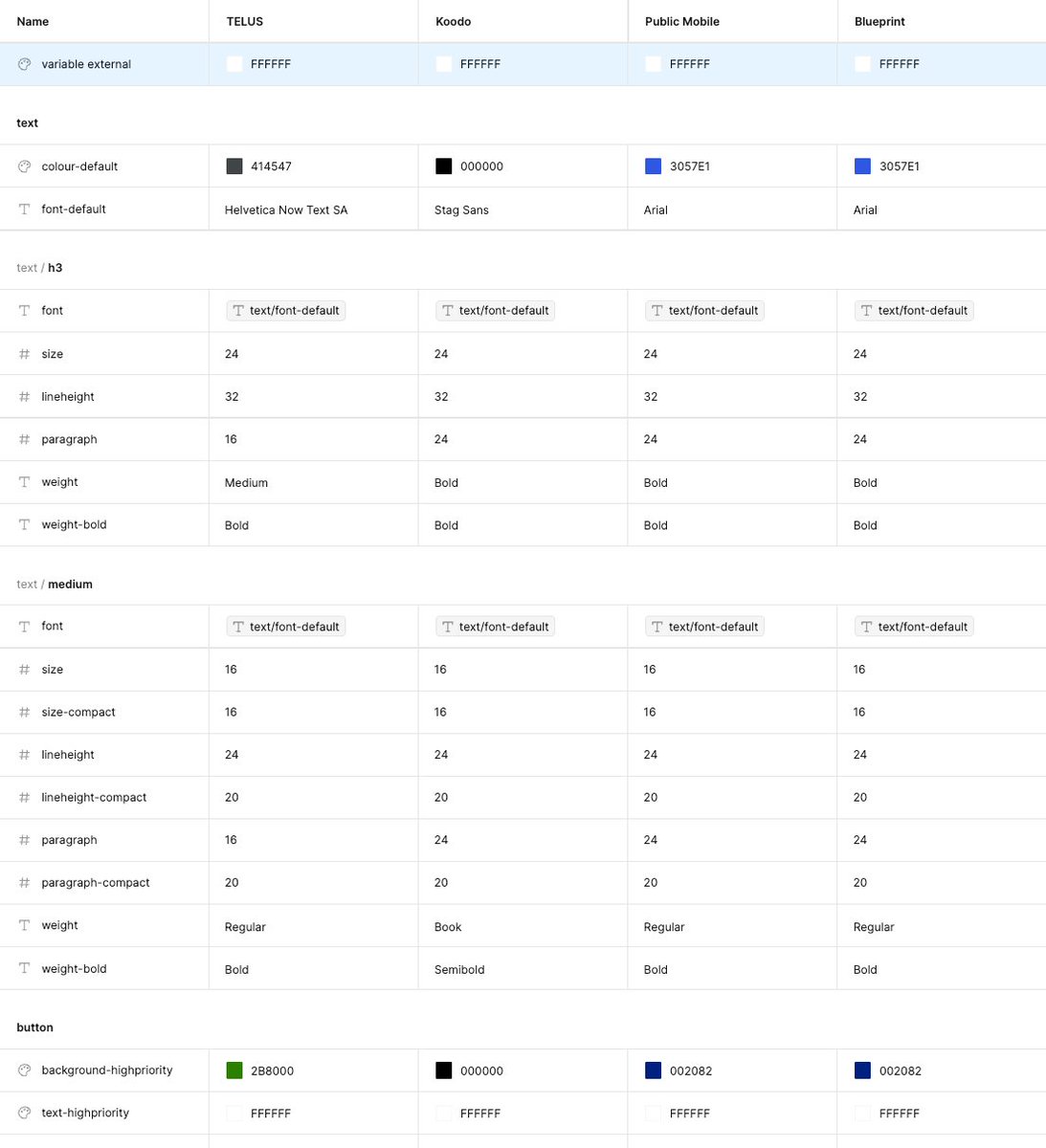Click the hash icon beside medium size
Screen dimensions: 1046x1148
(25, 670)
